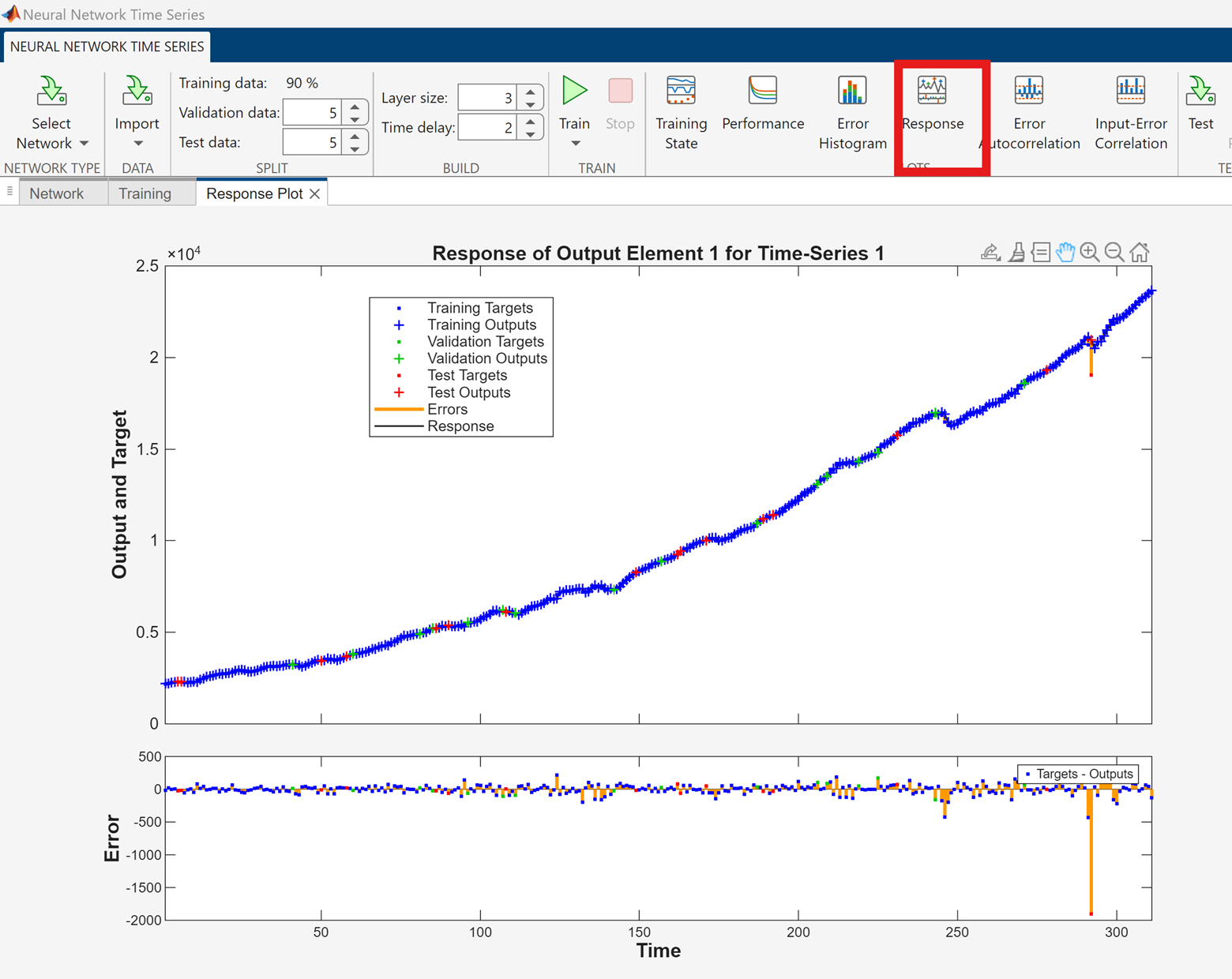Screen dimensions: 1232x979
Task: Click the Validation data input field
Action: coord(313,113)
